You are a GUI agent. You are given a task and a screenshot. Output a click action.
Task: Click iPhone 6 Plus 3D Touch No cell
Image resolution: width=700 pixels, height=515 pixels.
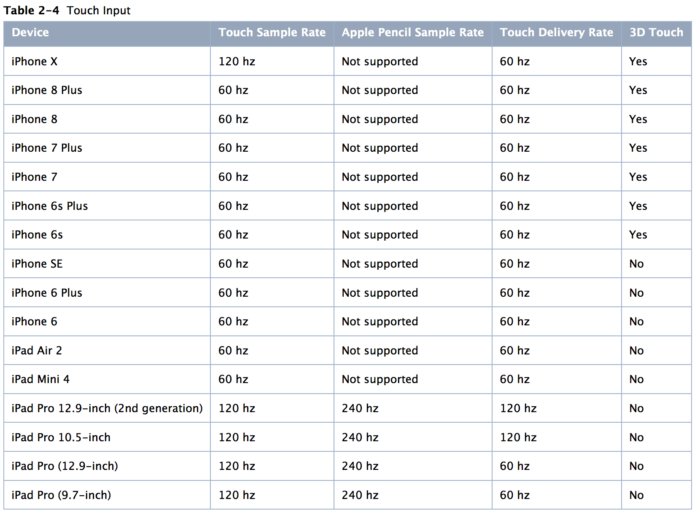pos(637,293)
